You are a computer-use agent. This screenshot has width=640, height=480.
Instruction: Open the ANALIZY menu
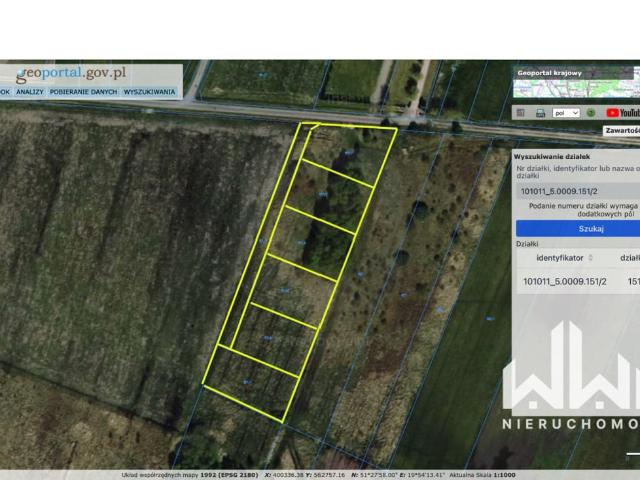point(30,92)
